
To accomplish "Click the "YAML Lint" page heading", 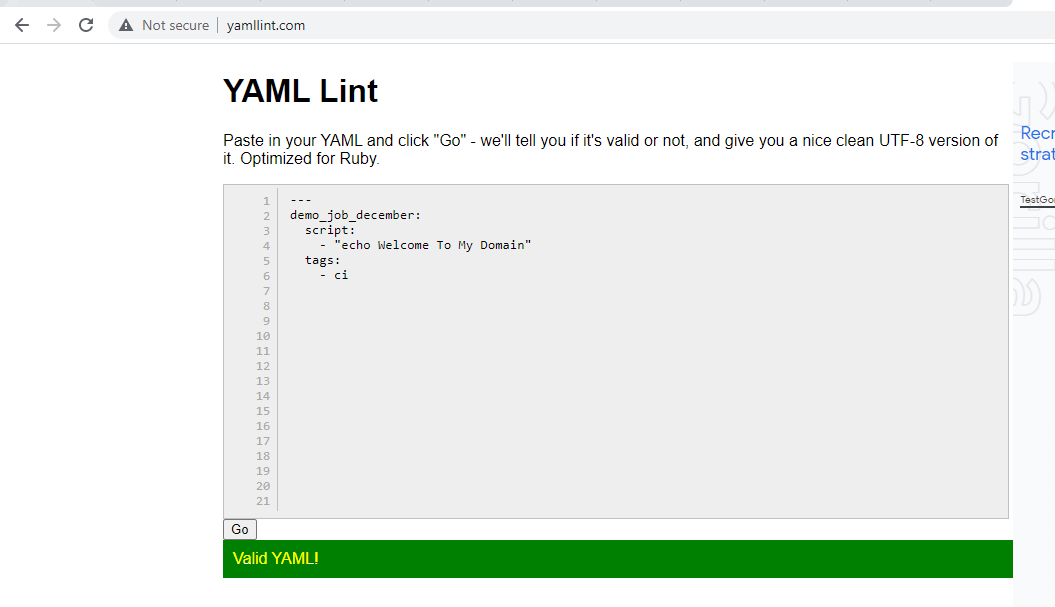I will coord(300,91).
